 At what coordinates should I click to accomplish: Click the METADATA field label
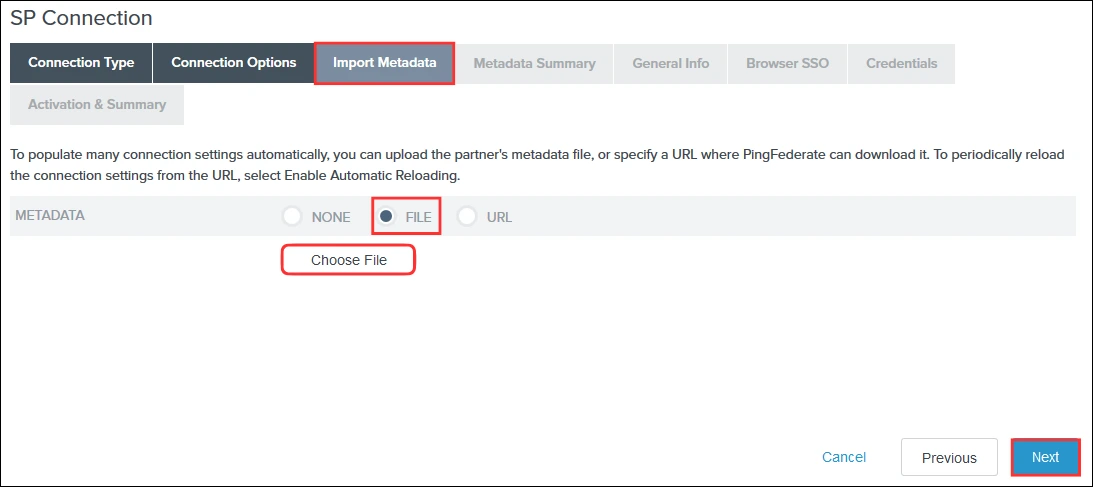pyautogui.click(x=50, y=215)
